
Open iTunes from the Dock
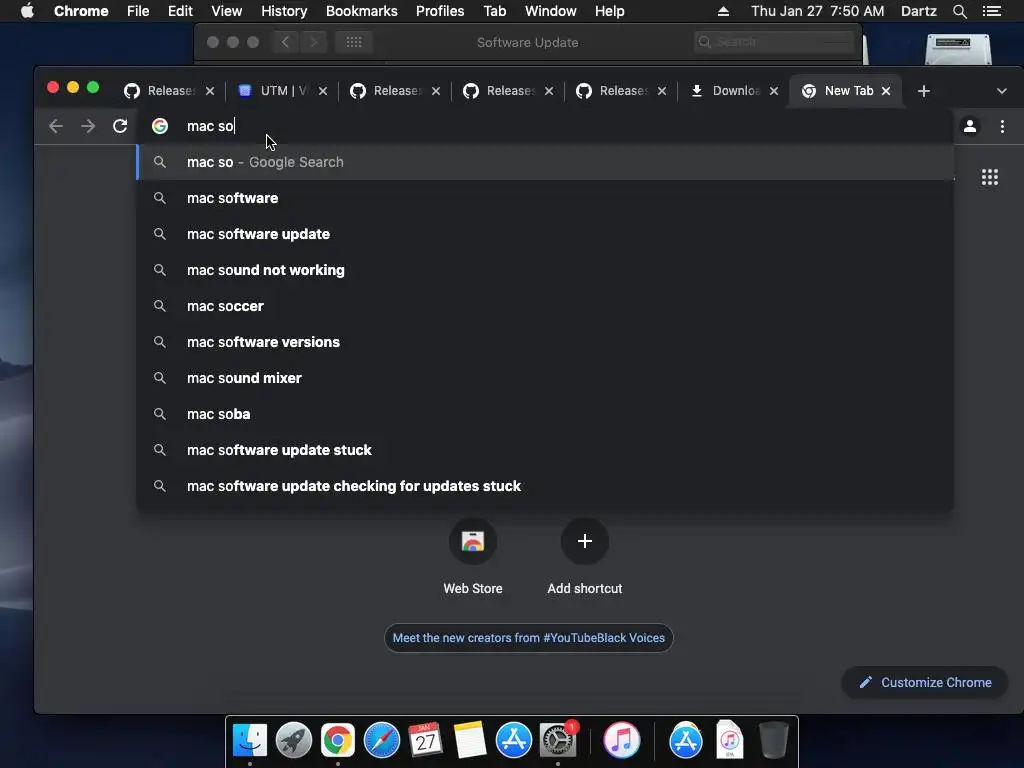tap(621, 740)
